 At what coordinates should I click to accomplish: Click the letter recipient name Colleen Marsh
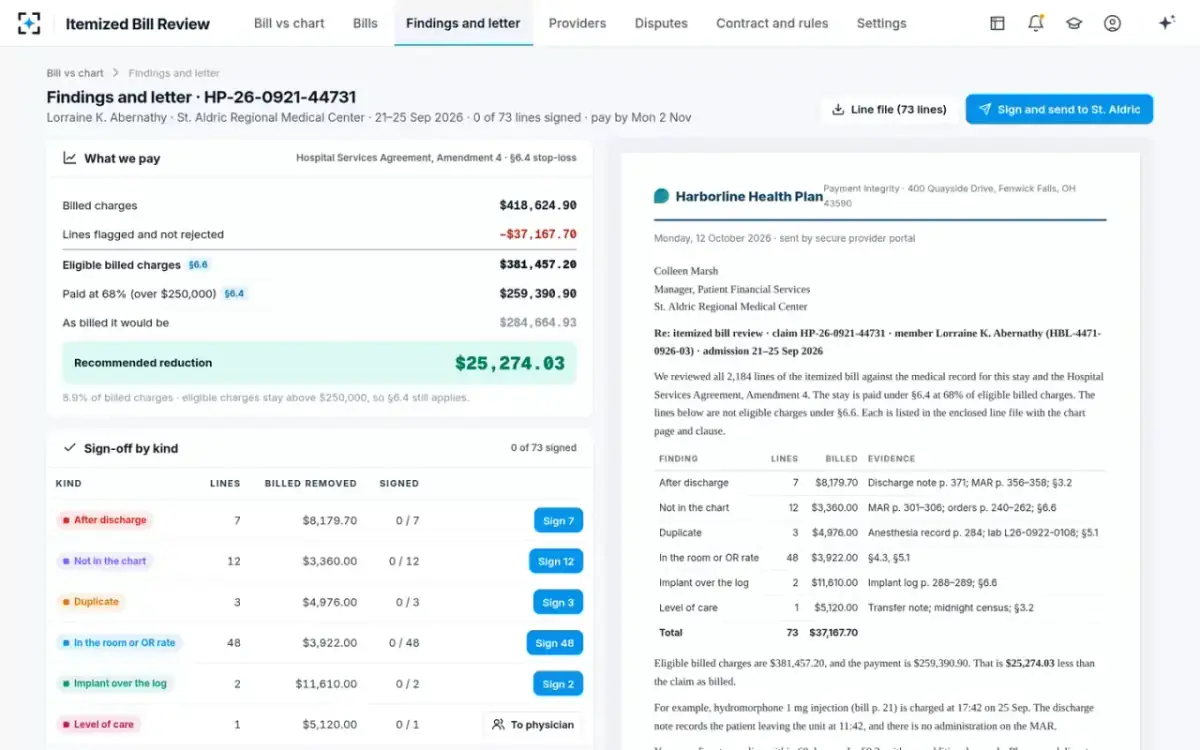tap(686, 271)
